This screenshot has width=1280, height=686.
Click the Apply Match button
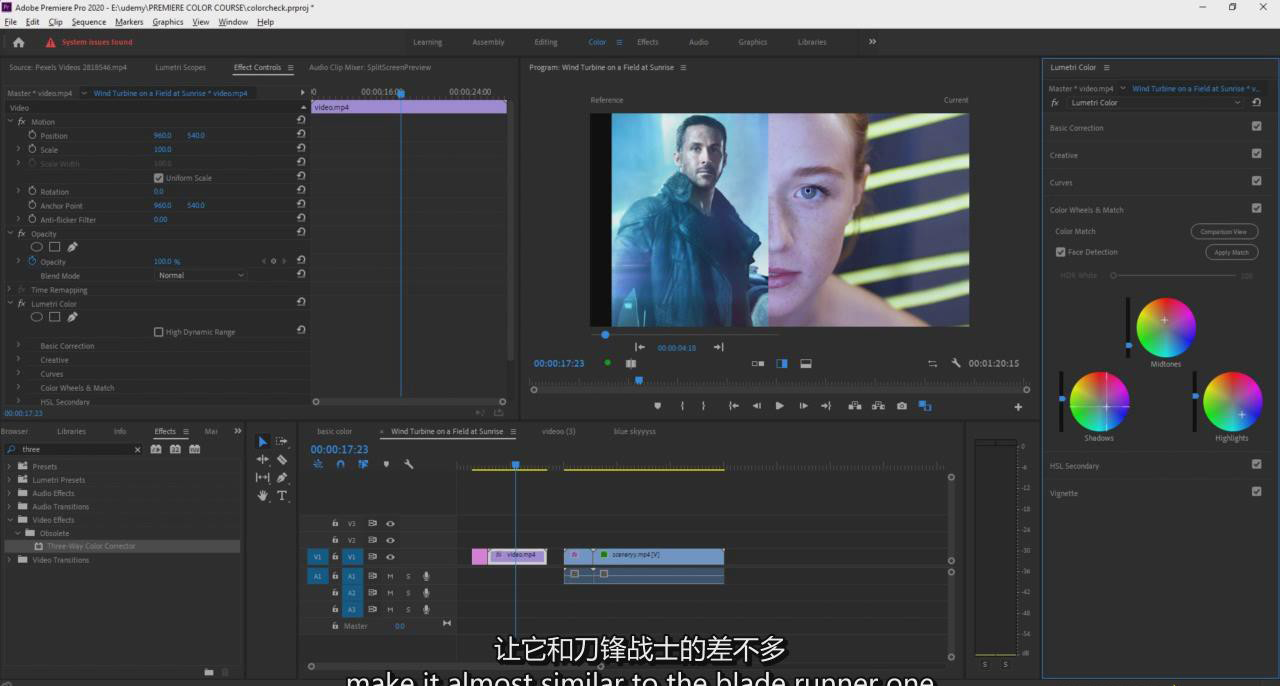pyautogui.click(x=1231, y=252)
